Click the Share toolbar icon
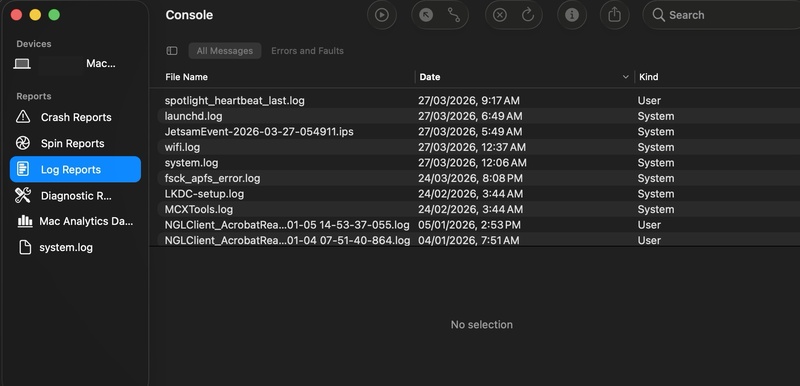The image size is (800, 386). 614,15
